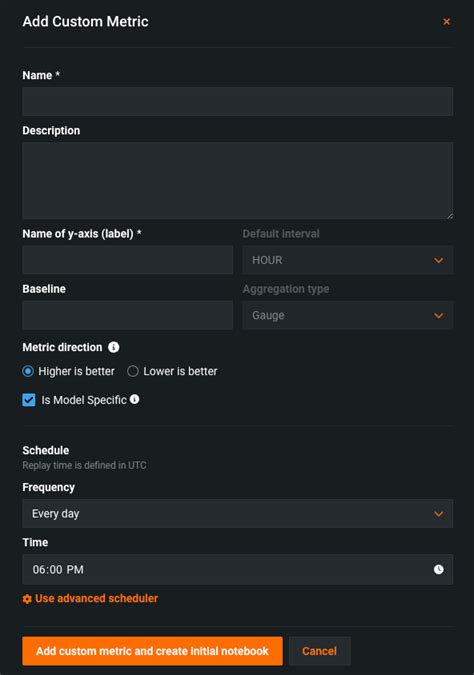Open the Aggregation type Gauge dropdown
The height and width of the screenshot is (675, 474).
pos(347,315)
